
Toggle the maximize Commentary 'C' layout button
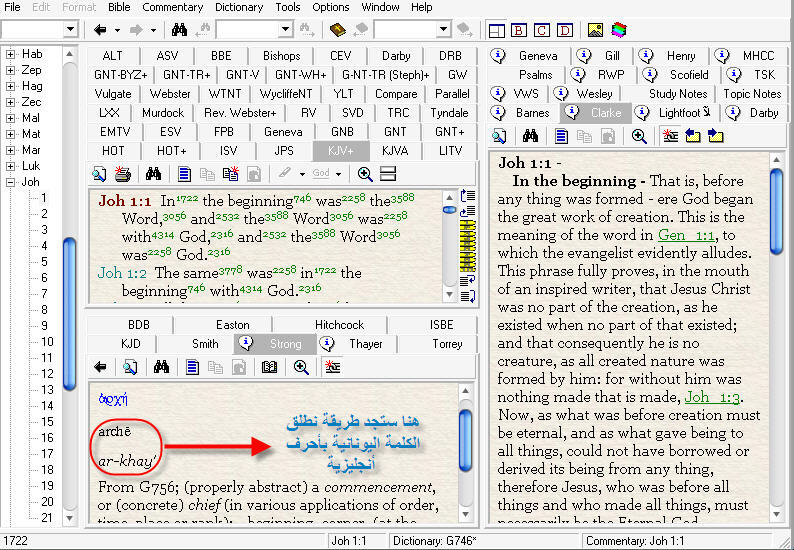tap(542, 30)
